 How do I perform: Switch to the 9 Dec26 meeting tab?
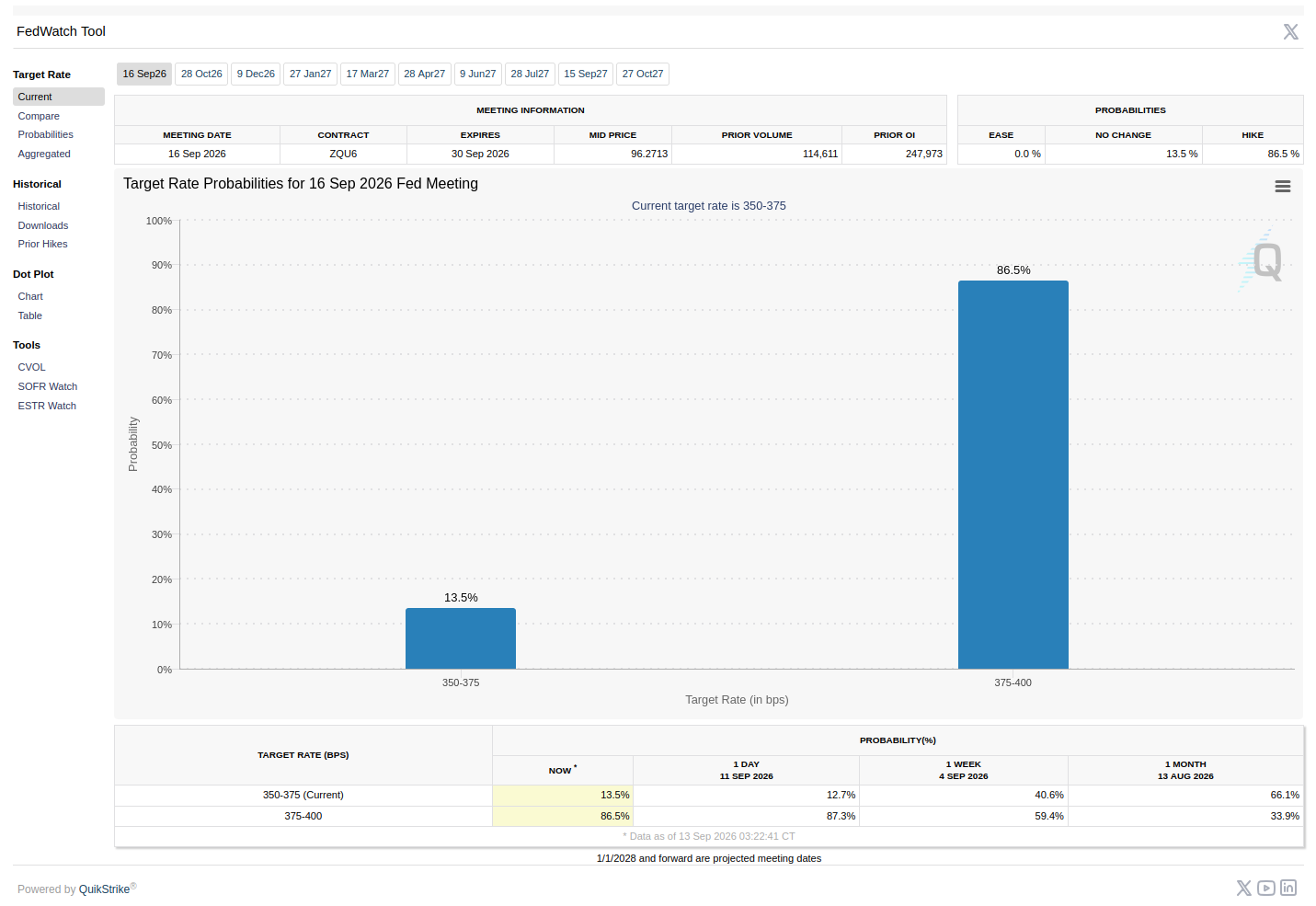pos(256,74)
